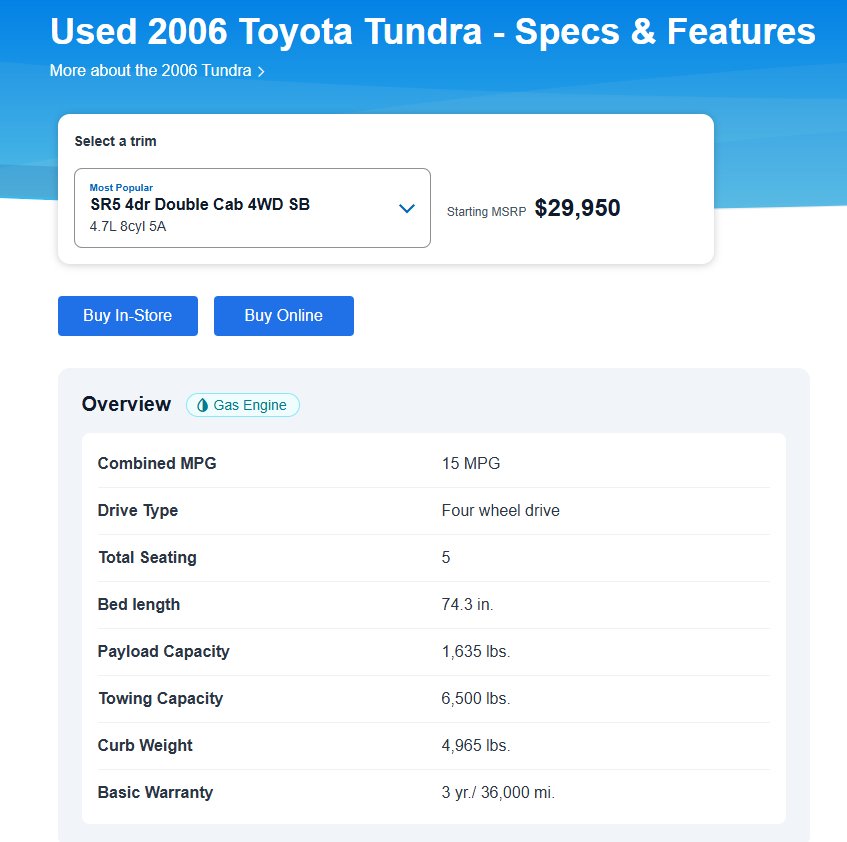Select the Drive Type row label
The image size is (847, 842).
point(138,511)
